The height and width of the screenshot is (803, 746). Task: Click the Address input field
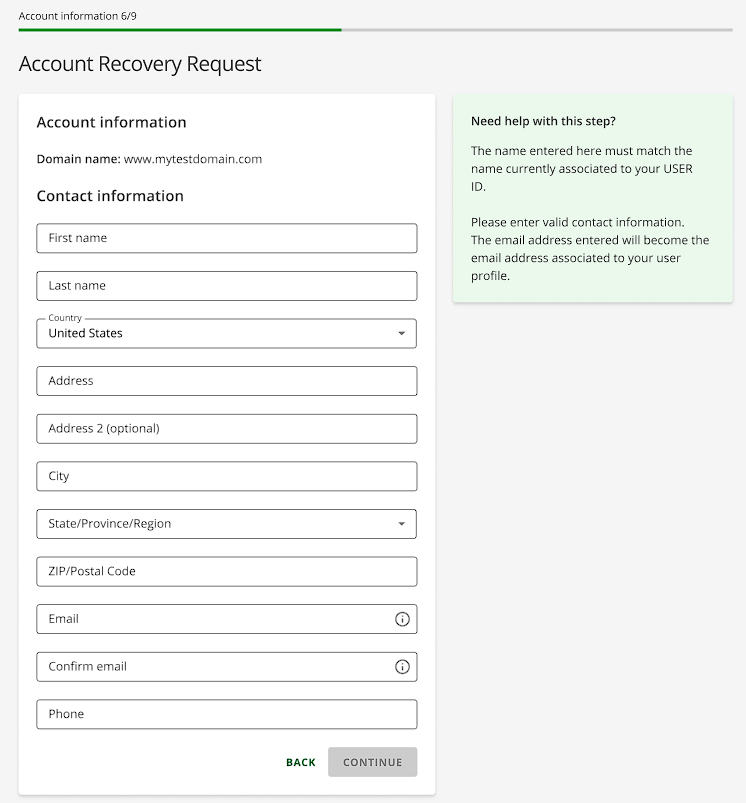click(x=226, y=381)
